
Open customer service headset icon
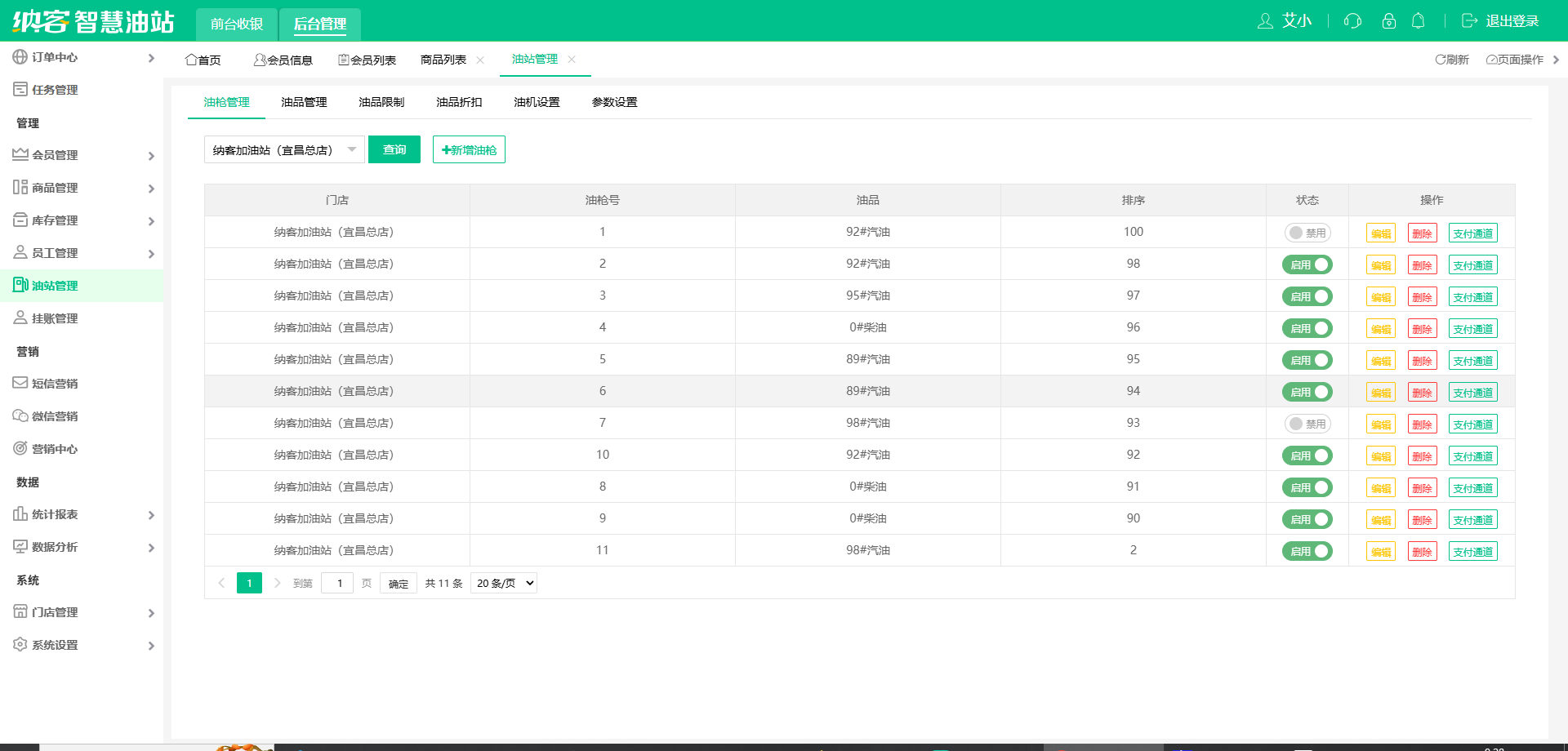(1352, 21)
